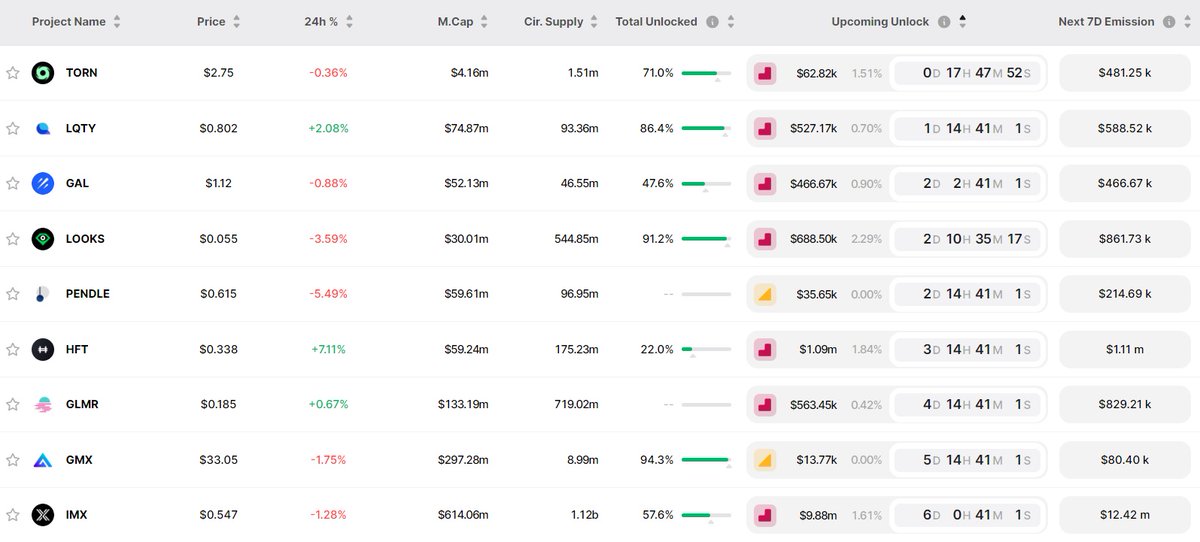Open the IMX project link

pyautogui.click(x=77, y=515)
